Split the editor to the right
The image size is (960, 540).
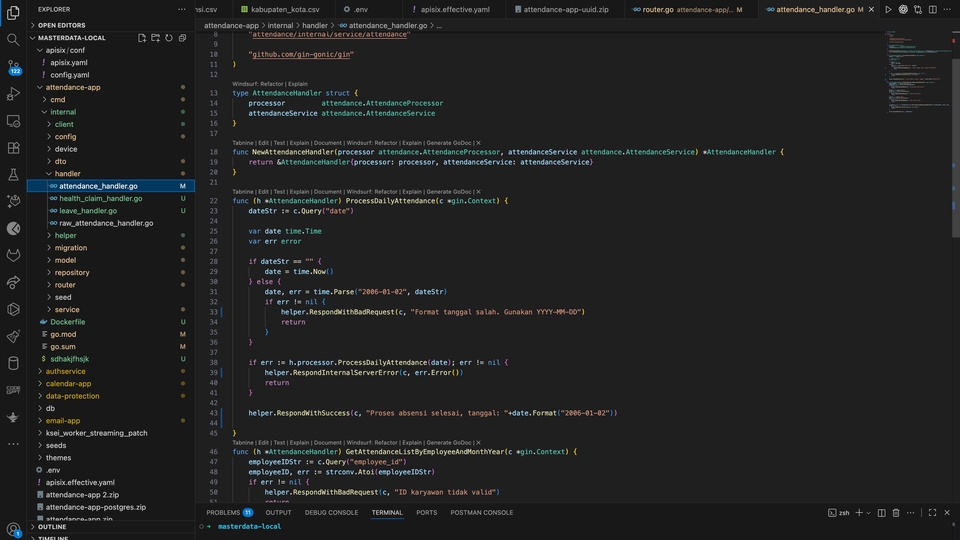[932, 9]
